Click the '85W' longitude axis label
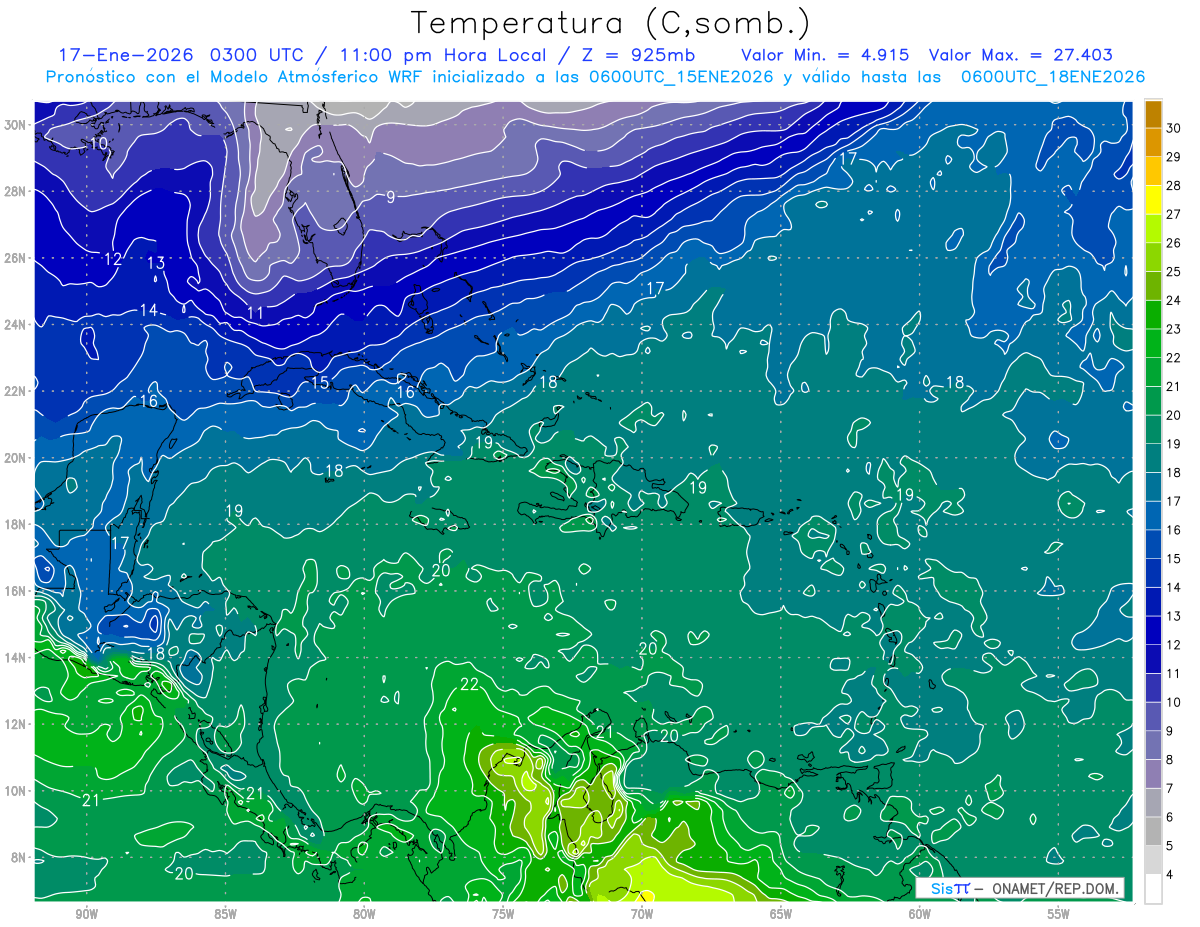Image resolution: width=1200 pixels, height=927 pixels. coord(225,914)
